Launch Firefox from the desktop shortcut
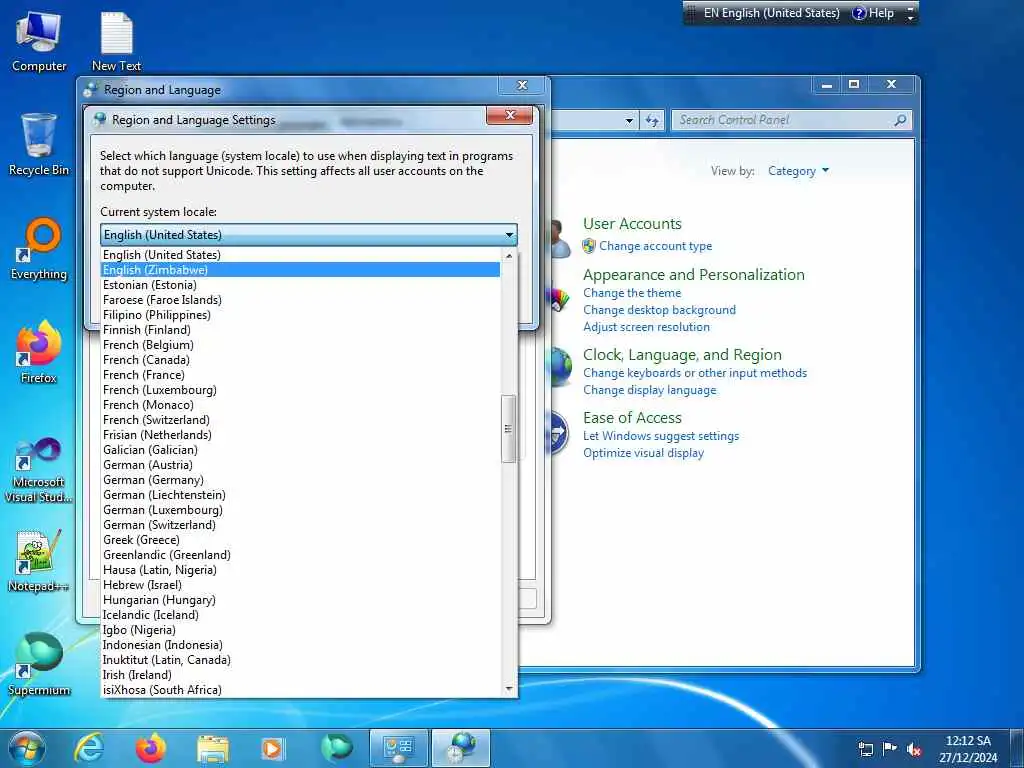 [x=39, y=353]
